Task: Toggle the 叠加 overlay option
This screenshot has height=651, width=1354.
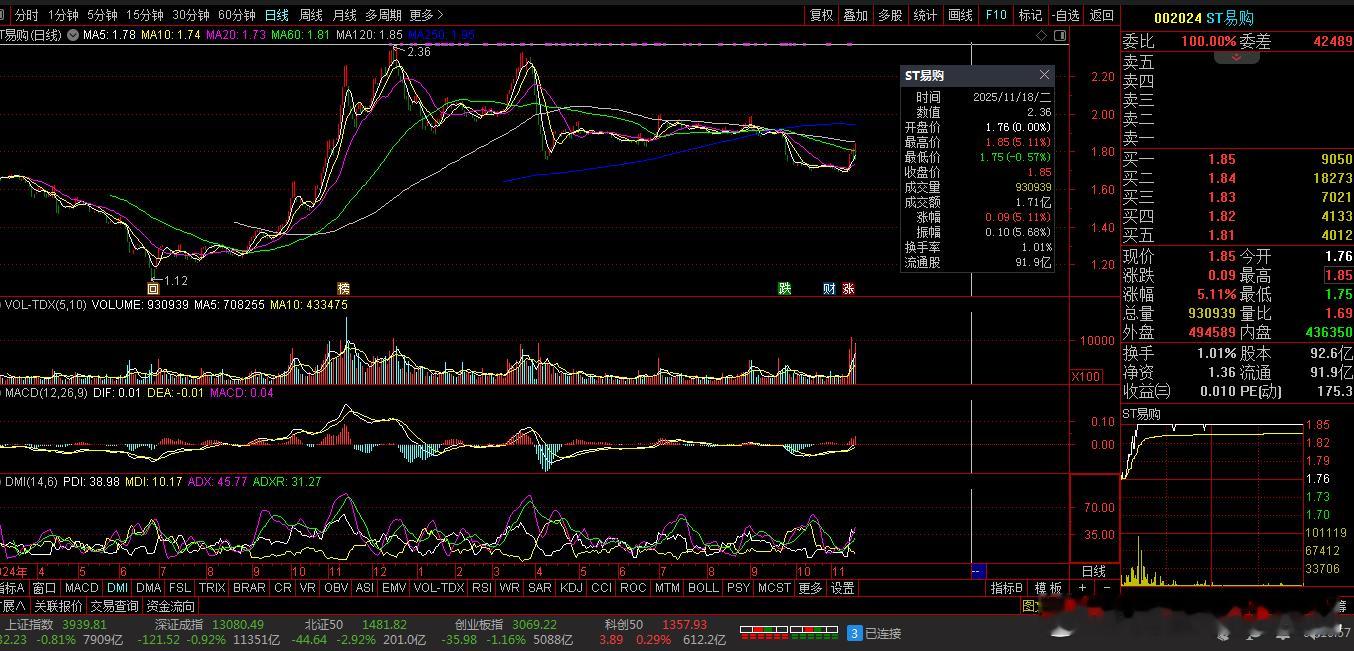Action: click(x=855, y=15)
